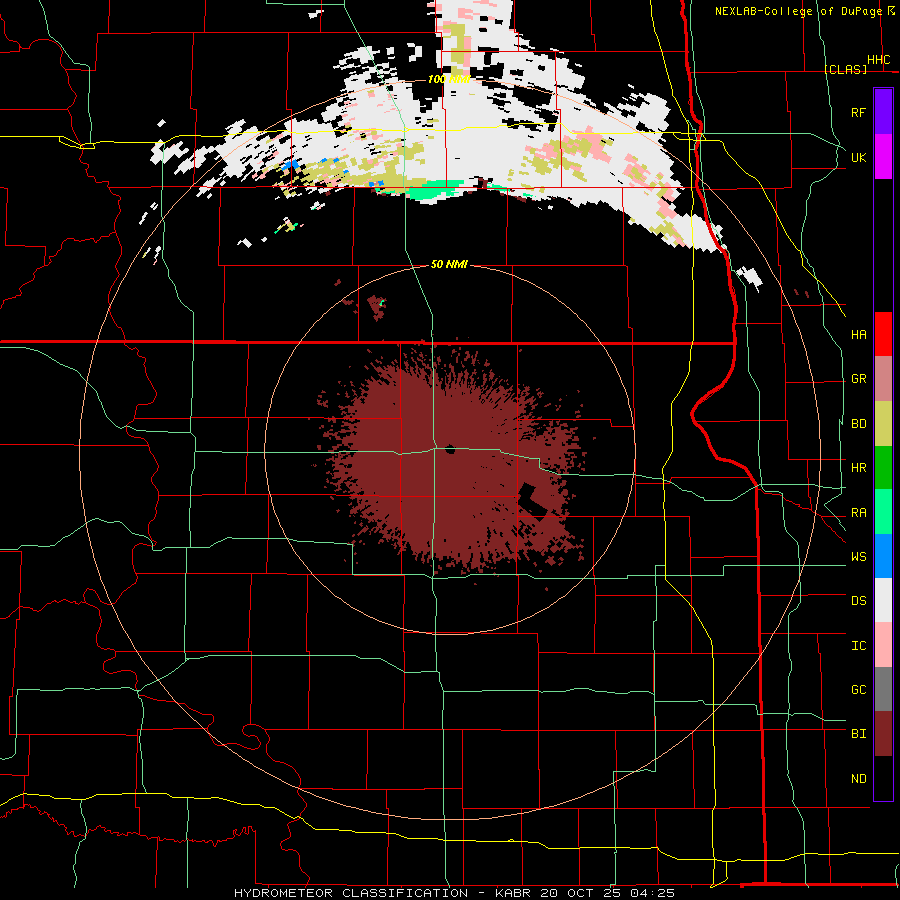Click the radar site center dot

tap(450, 449)
